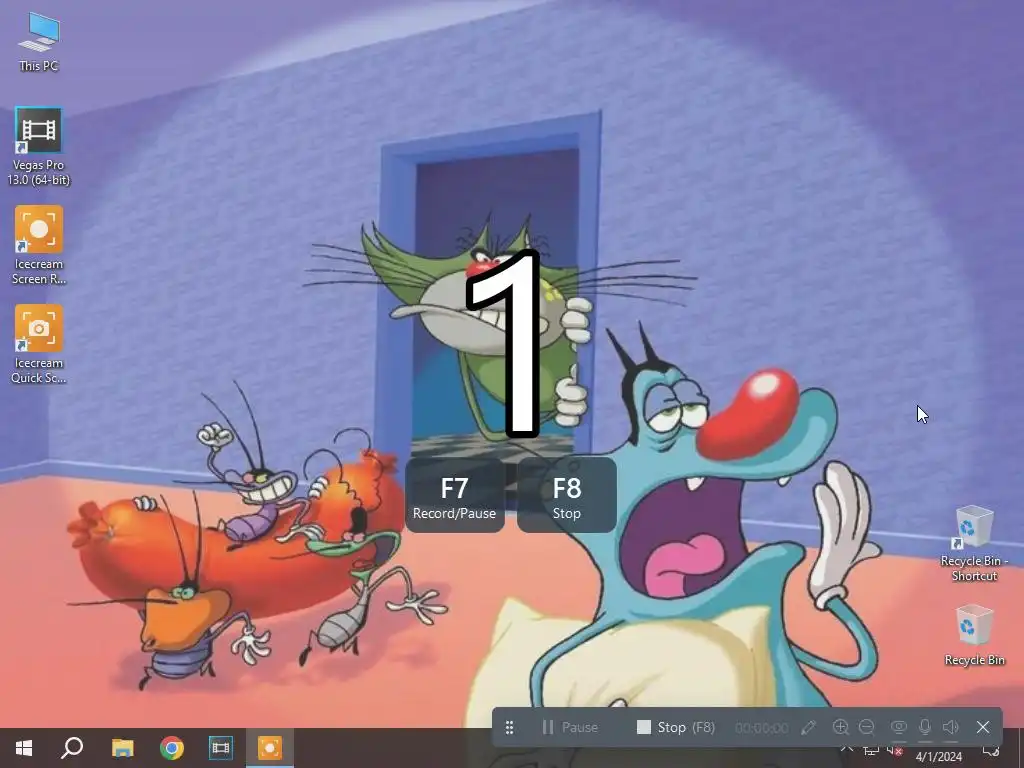Image resolution: width=1024 pixels, height=768 pixels.
Task: Open Vegas Pro from the taskbar
Action: click(221, 748)
